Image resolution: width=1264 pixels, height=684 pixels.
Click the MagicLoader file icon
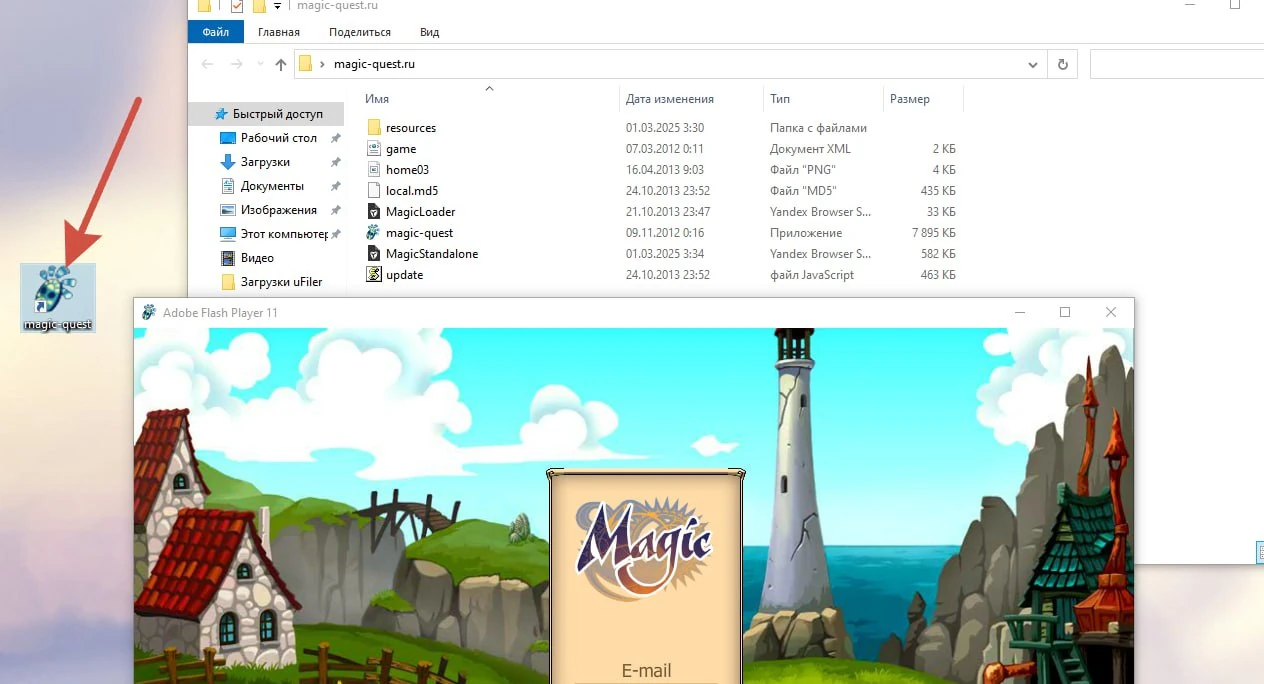[x=374, y=212]
